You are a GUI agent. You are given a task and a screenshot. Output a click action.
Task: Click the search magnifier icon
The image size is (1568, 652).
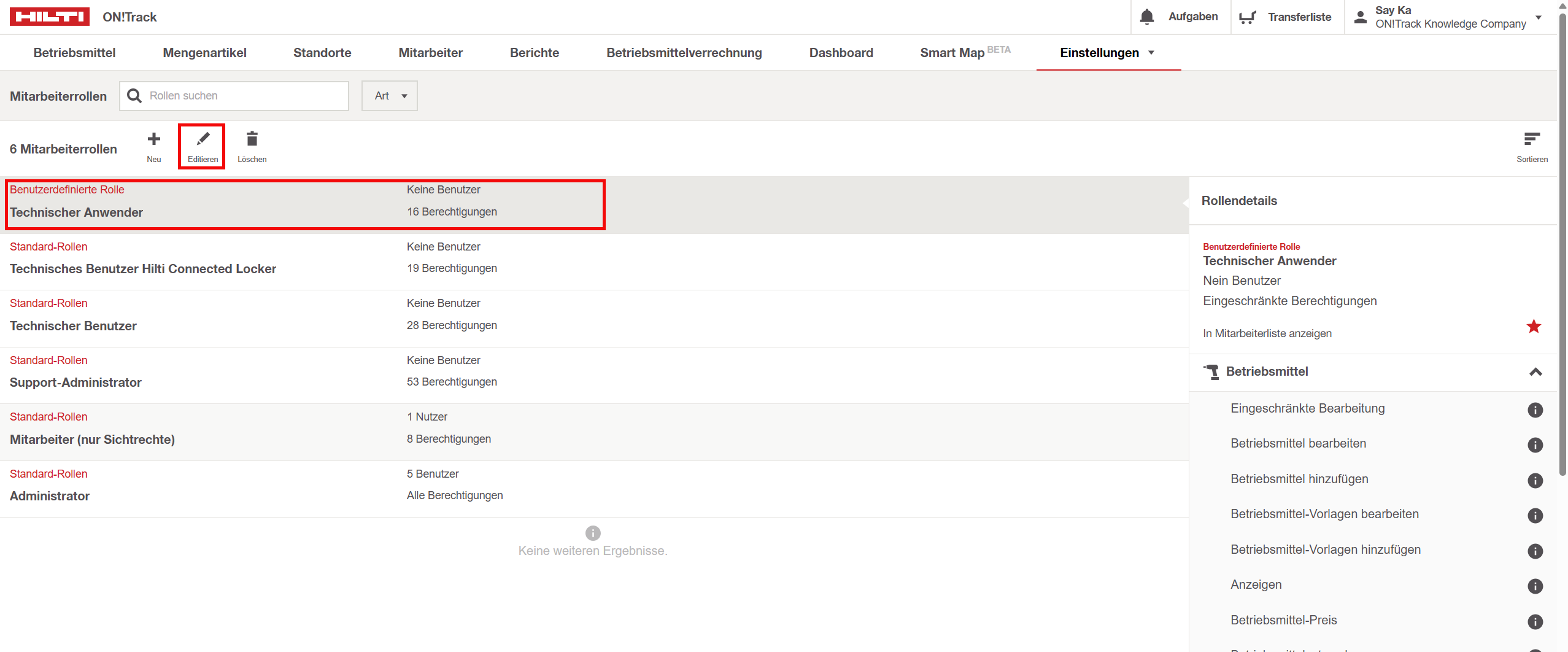[x=134, y=96]
